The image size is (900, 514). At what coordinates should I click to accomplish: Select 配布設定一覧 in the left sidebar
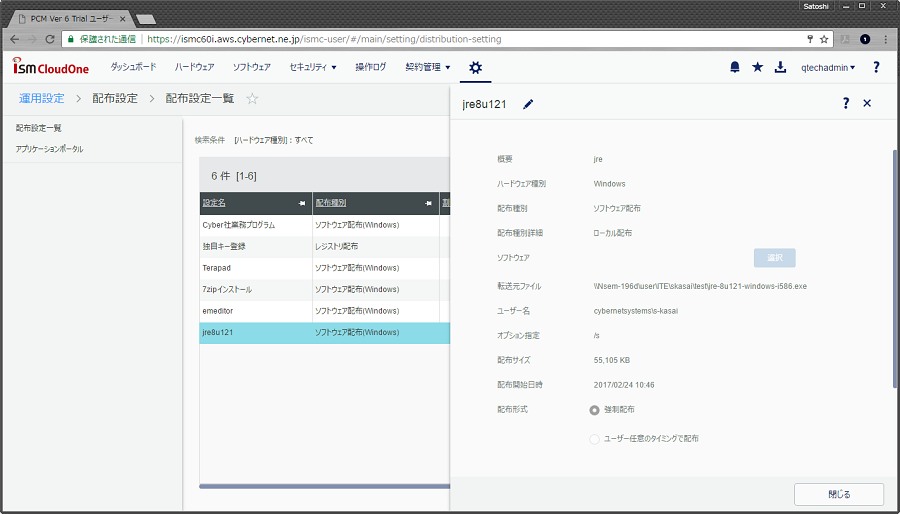(38, 128)
